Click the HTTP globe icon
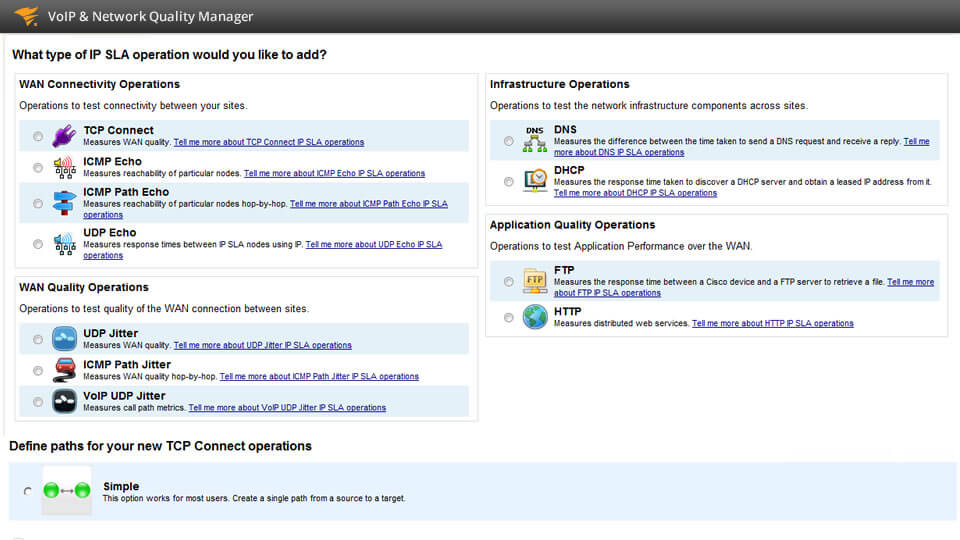960x540 pixels. pos(535,317)
